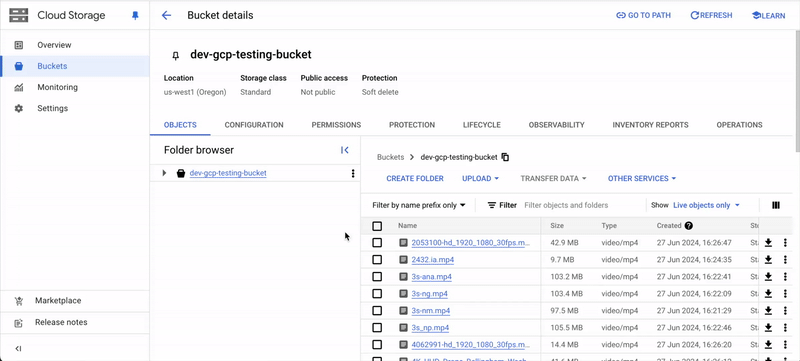Image resolution: width=800 pixels, height=361 pixels.
Task: Expand dev-gcp-testing-bucket tree node
Action: coord(164,173)
